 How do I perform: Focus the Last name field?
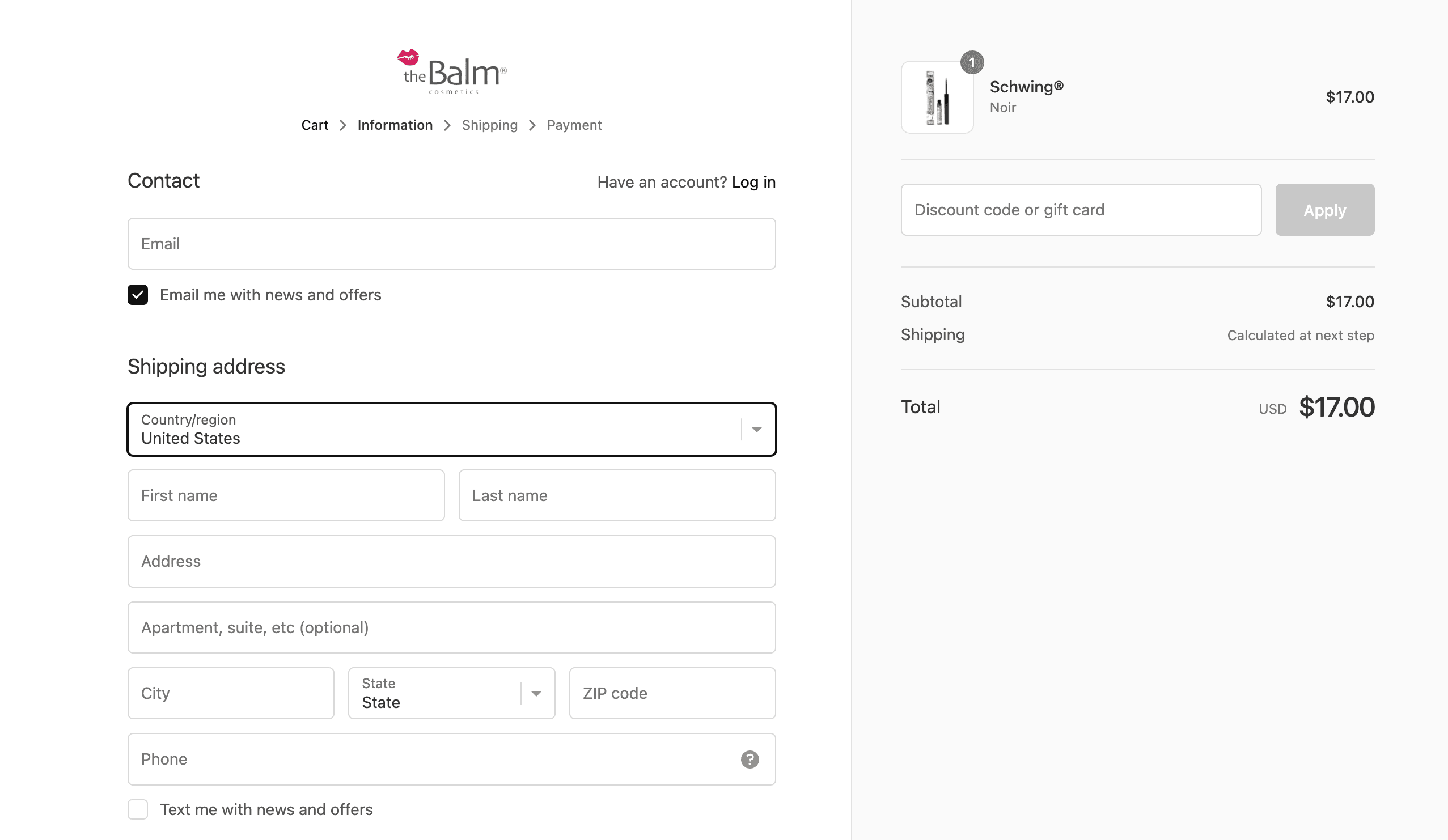[617, 495]
